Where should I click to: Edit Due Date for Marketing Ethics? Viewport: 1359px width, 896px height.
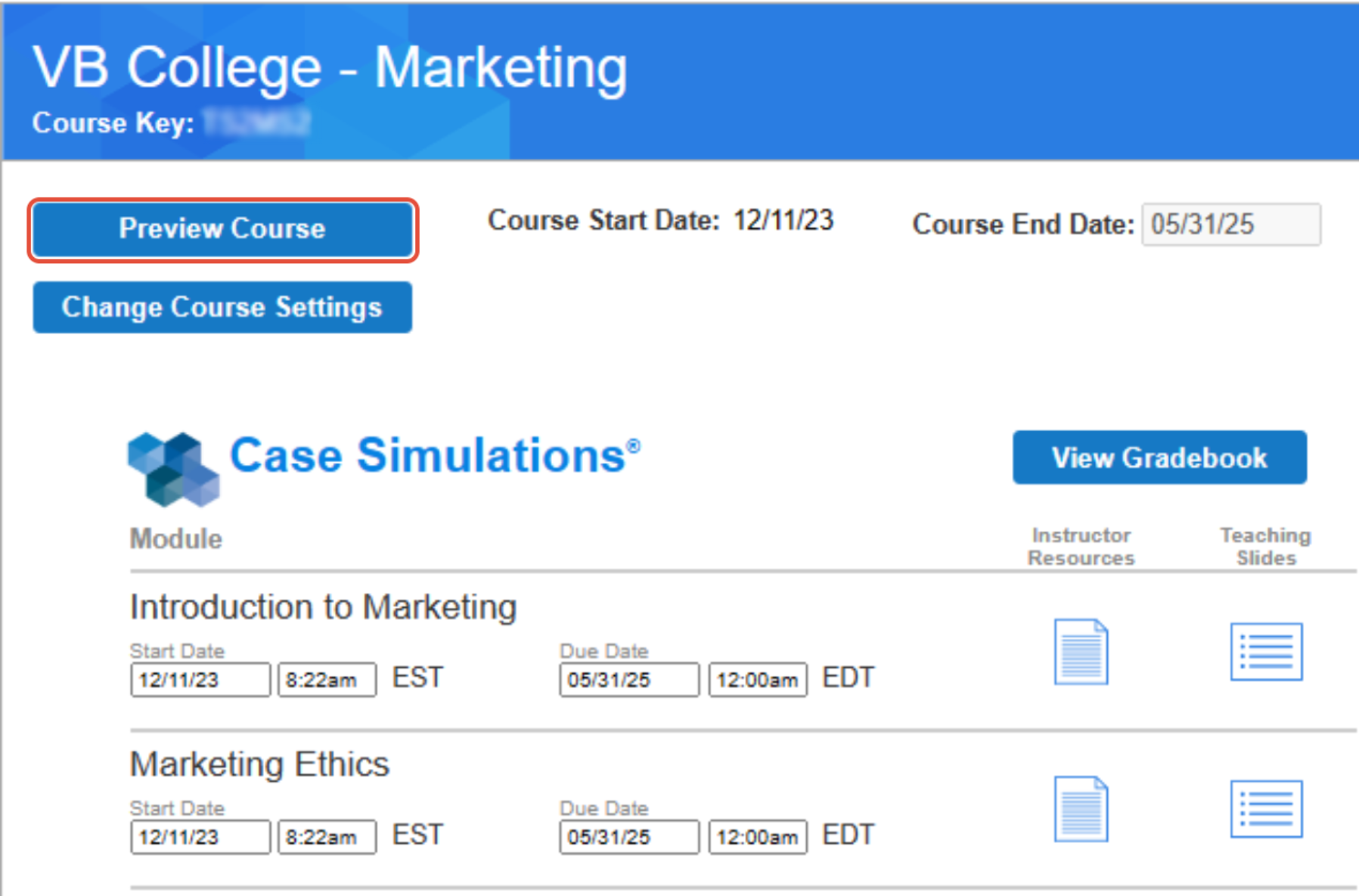click(628, 836)
